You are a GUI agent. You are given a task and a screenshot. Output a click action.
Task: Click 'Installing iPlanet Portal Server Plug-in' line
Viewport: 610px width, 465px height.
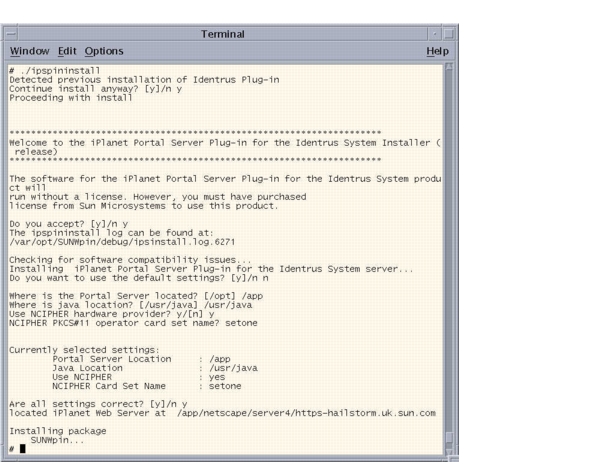click(211, 269)
